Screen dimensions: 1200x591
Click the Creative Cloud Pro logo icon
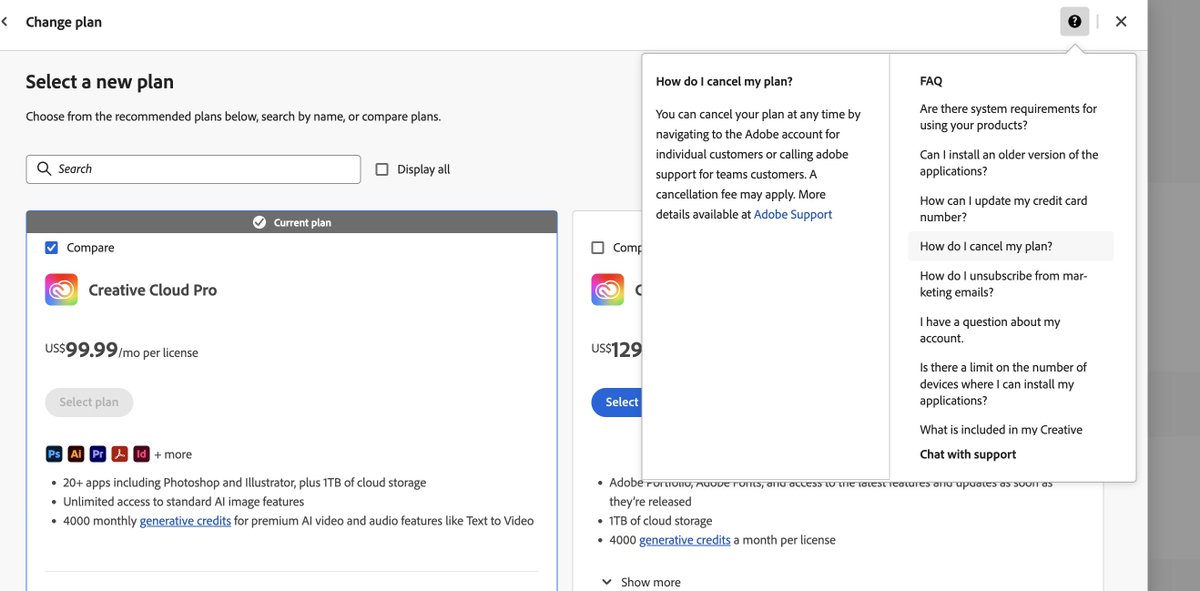click(x=61, y=290)
